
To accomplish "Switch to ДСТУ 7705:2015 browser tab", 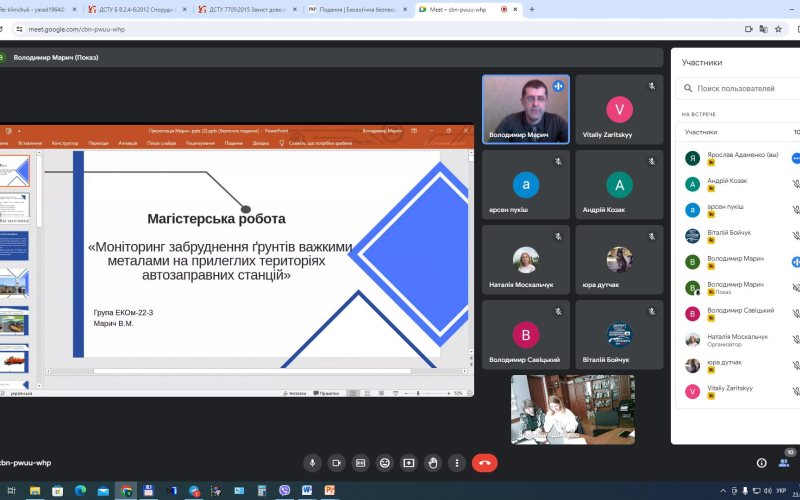I will (248, 9).
